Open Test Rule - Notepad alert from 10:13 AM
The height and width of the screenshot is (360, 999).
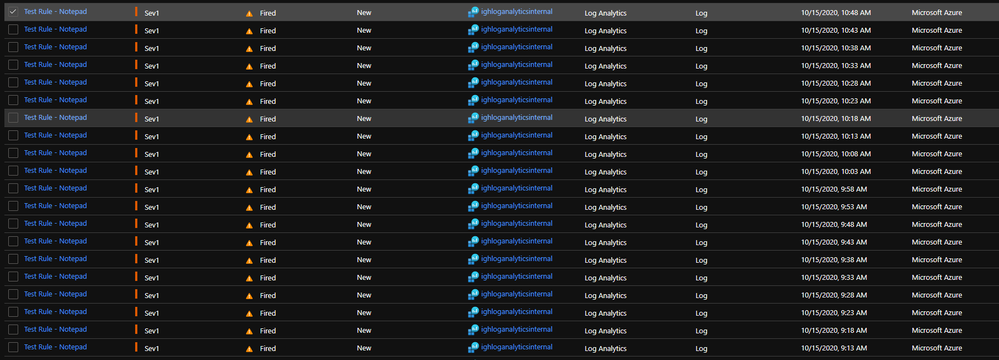coord(55,135)
